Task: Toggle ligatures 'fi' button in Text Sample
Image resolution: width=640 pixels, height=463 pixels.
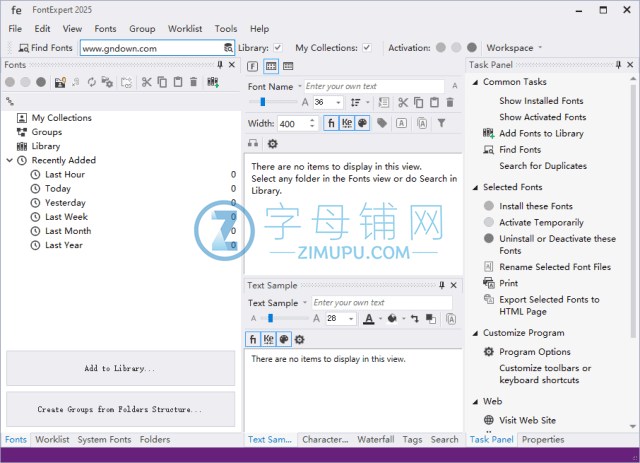Action: pyautogui.click(x=253, y=339)
